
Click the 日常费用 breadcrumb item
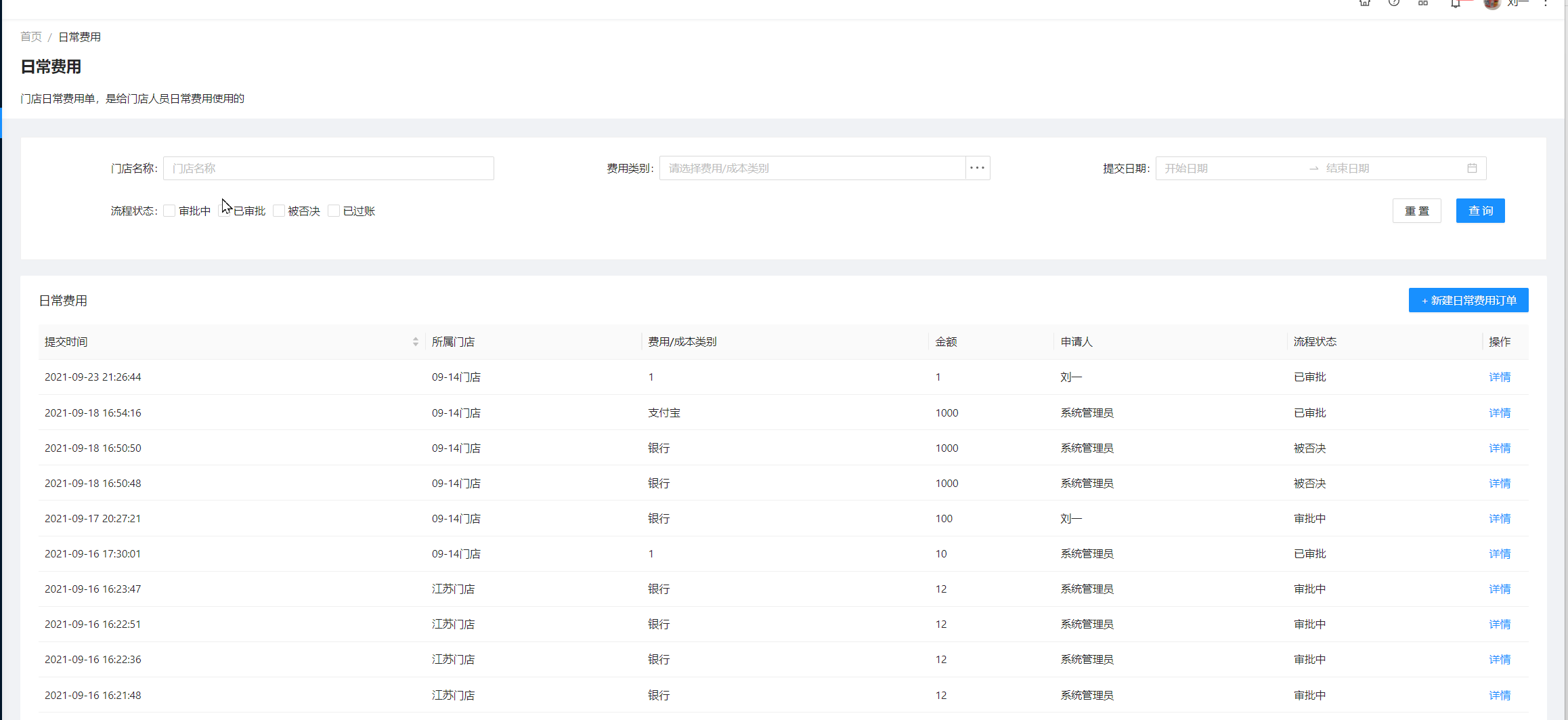pos(79,37)
